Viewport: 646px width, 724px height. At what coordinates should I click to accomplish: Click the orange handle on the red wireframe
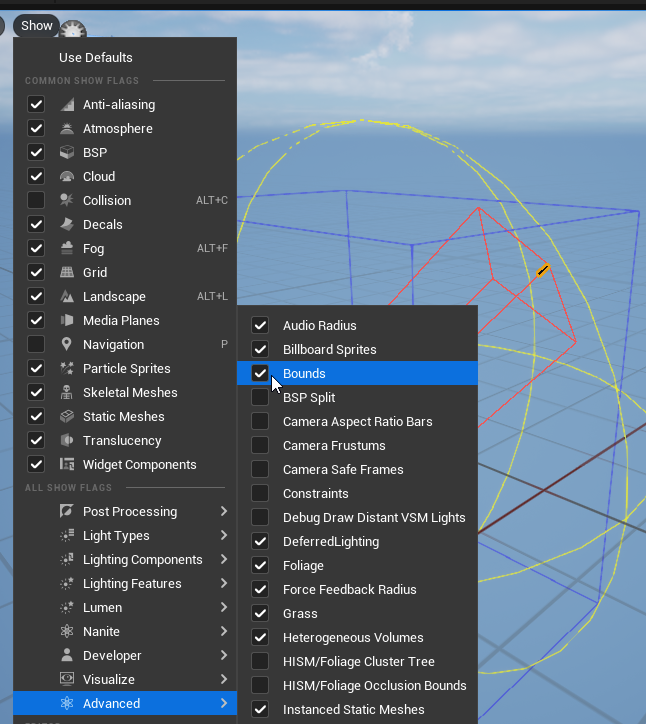[x=542, y=270]
